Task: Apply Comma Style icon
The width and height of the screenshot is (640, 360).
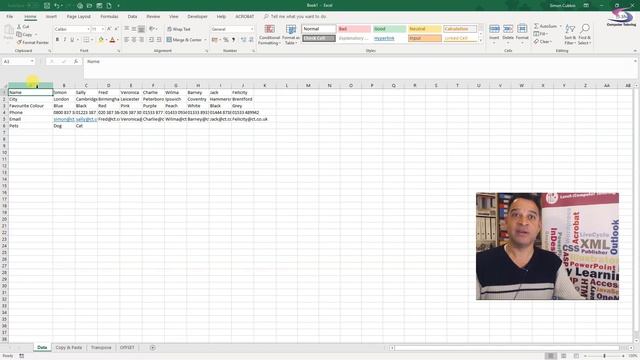Action: pos(233,40)
